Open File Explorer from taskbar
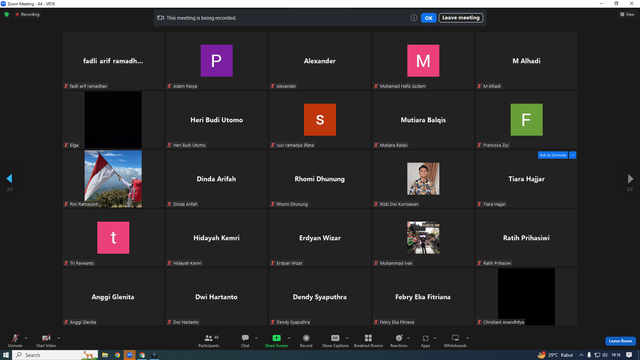Screen dimensions: 640x360 pyautogui.click(x=105, y=355)
